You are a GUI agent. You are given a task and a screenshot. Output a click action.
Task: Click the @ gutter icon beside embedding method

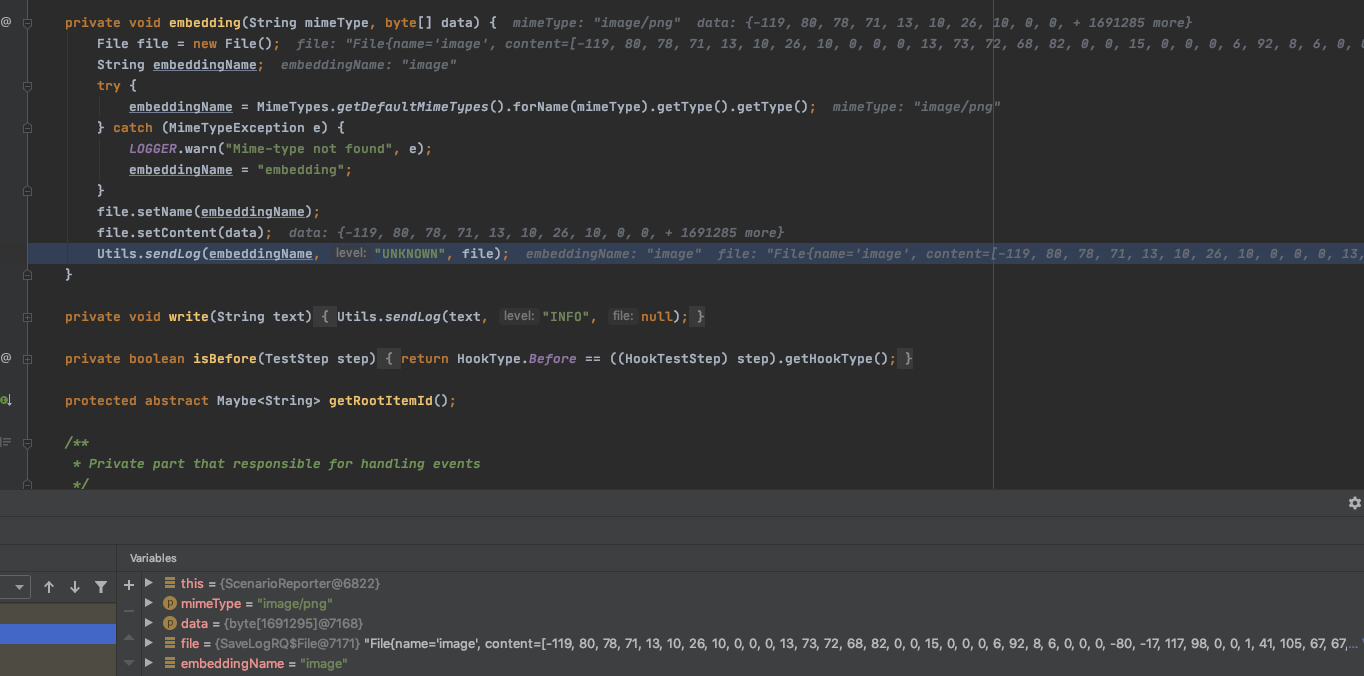pos(6,22)
